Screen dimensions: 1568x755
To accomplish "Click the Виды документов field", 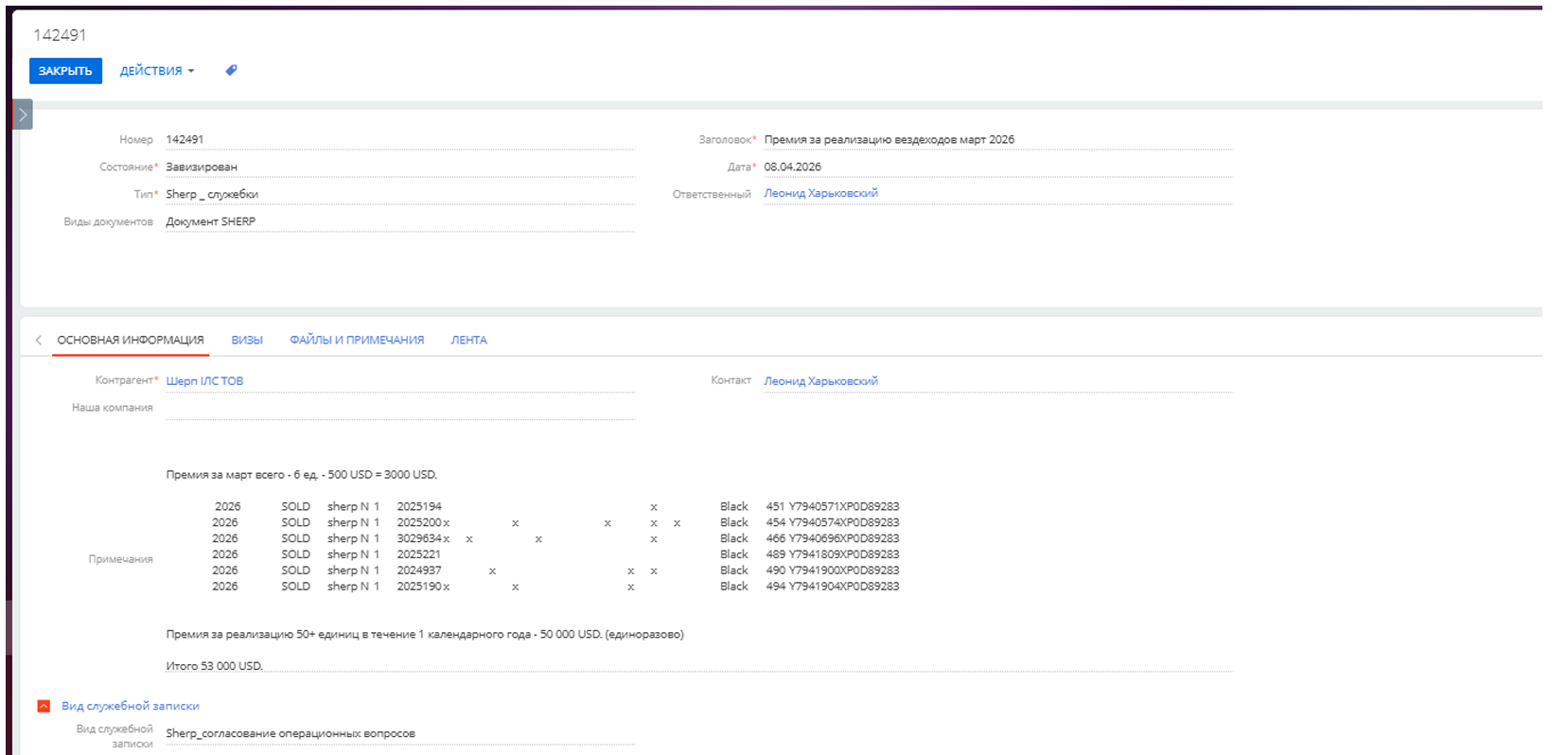I will coord(399,221).
